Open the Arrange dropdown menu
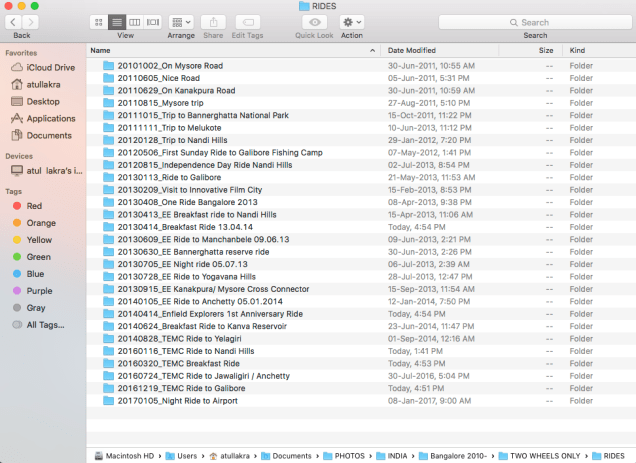636x463 pixels. [181, 21]
